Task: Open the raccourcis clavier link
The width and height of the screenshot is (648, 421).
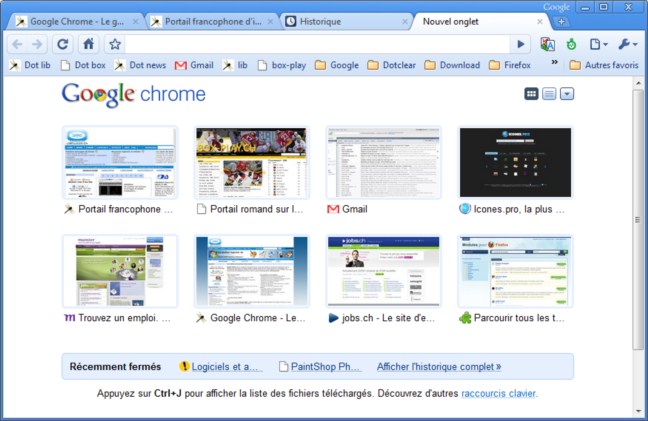Action: [498, 393]
